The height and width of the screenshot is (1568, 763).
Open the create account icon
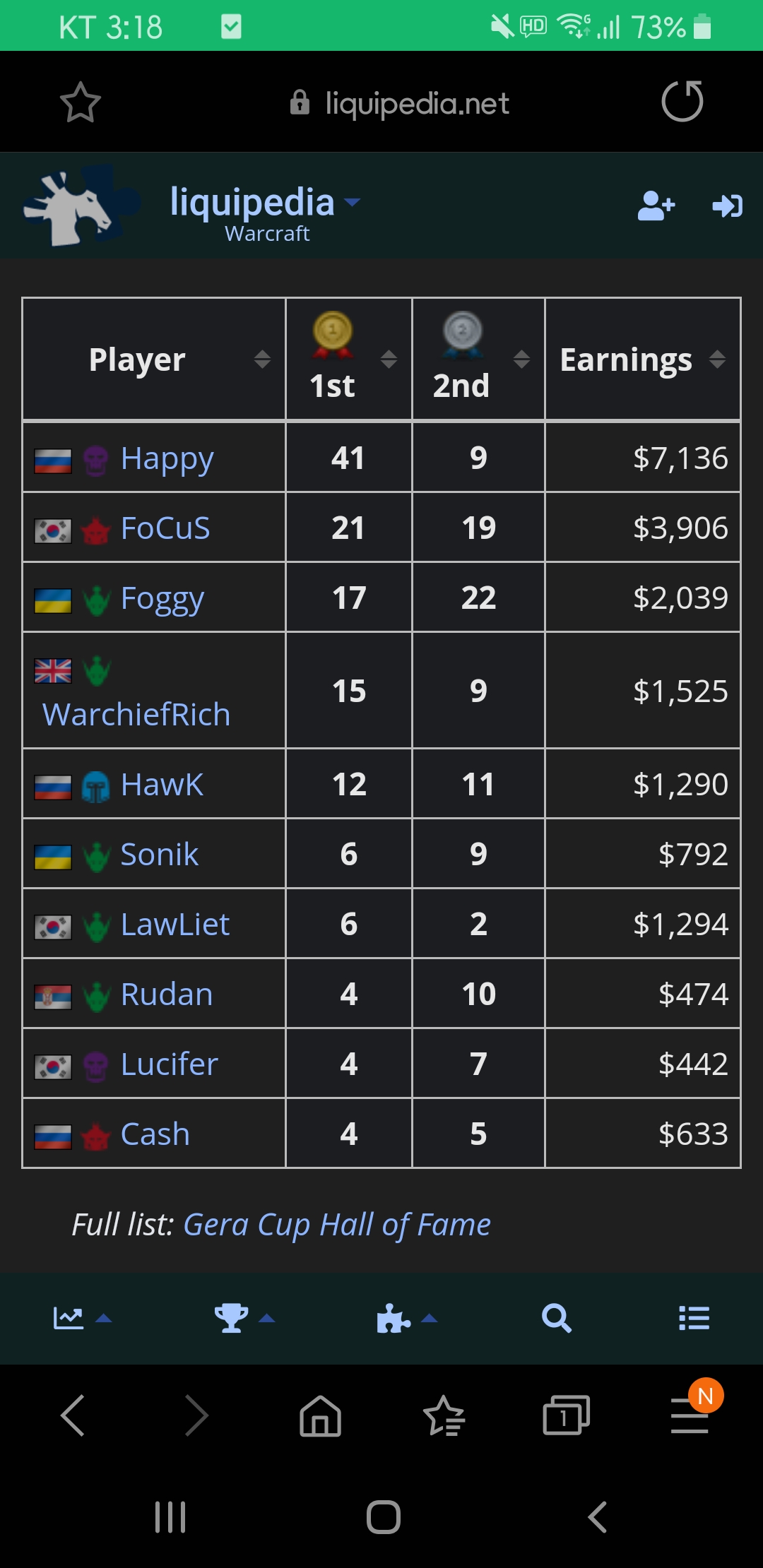[656, 206]
